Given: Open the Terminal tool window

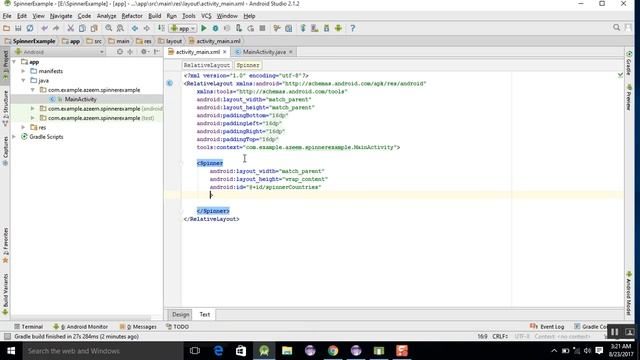Looking at the screenshot, I should click(x=29, y=327).
